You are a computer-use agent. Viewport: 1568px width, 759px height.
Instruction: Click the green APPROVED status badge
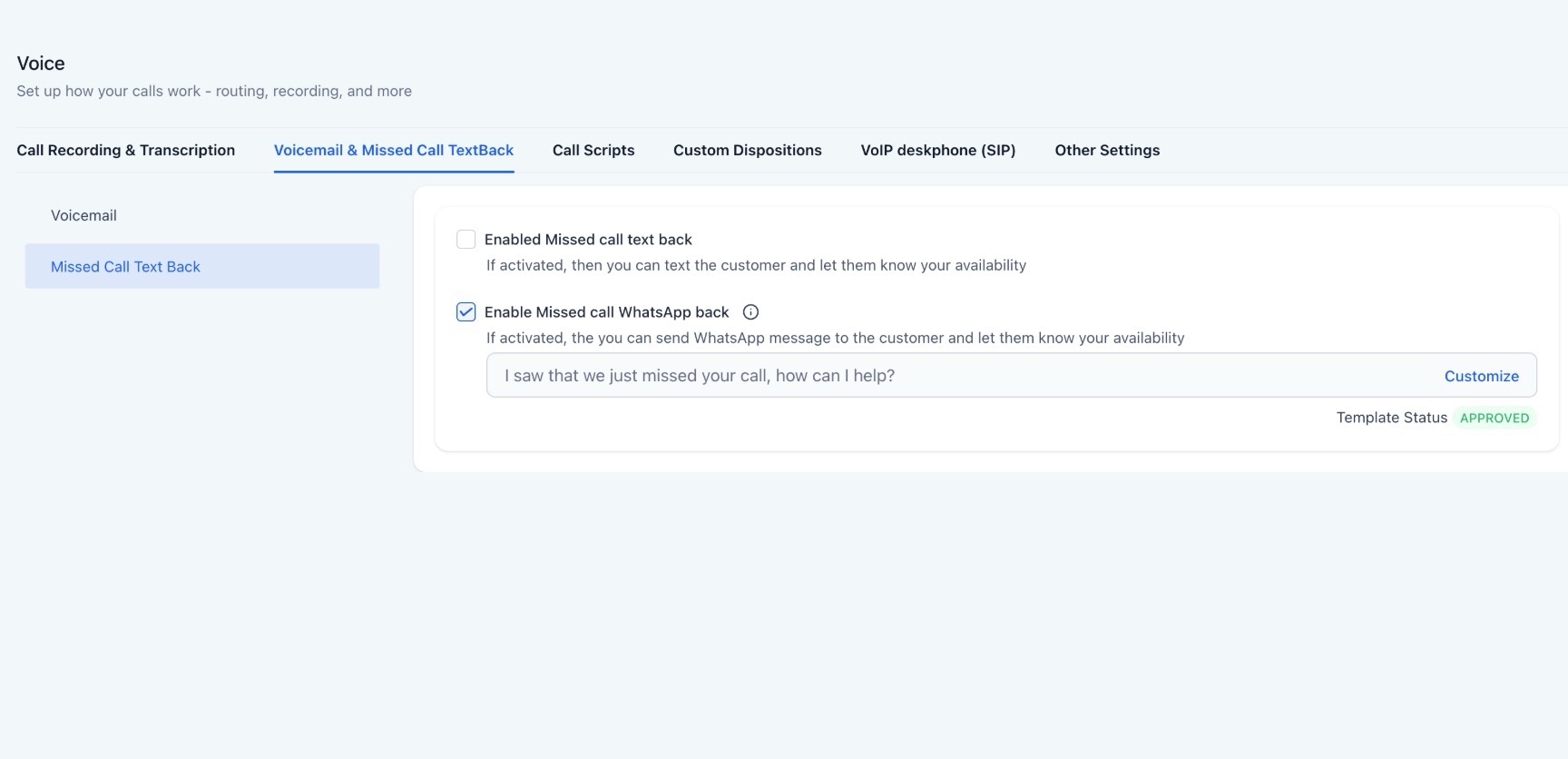coord(1494,419)
